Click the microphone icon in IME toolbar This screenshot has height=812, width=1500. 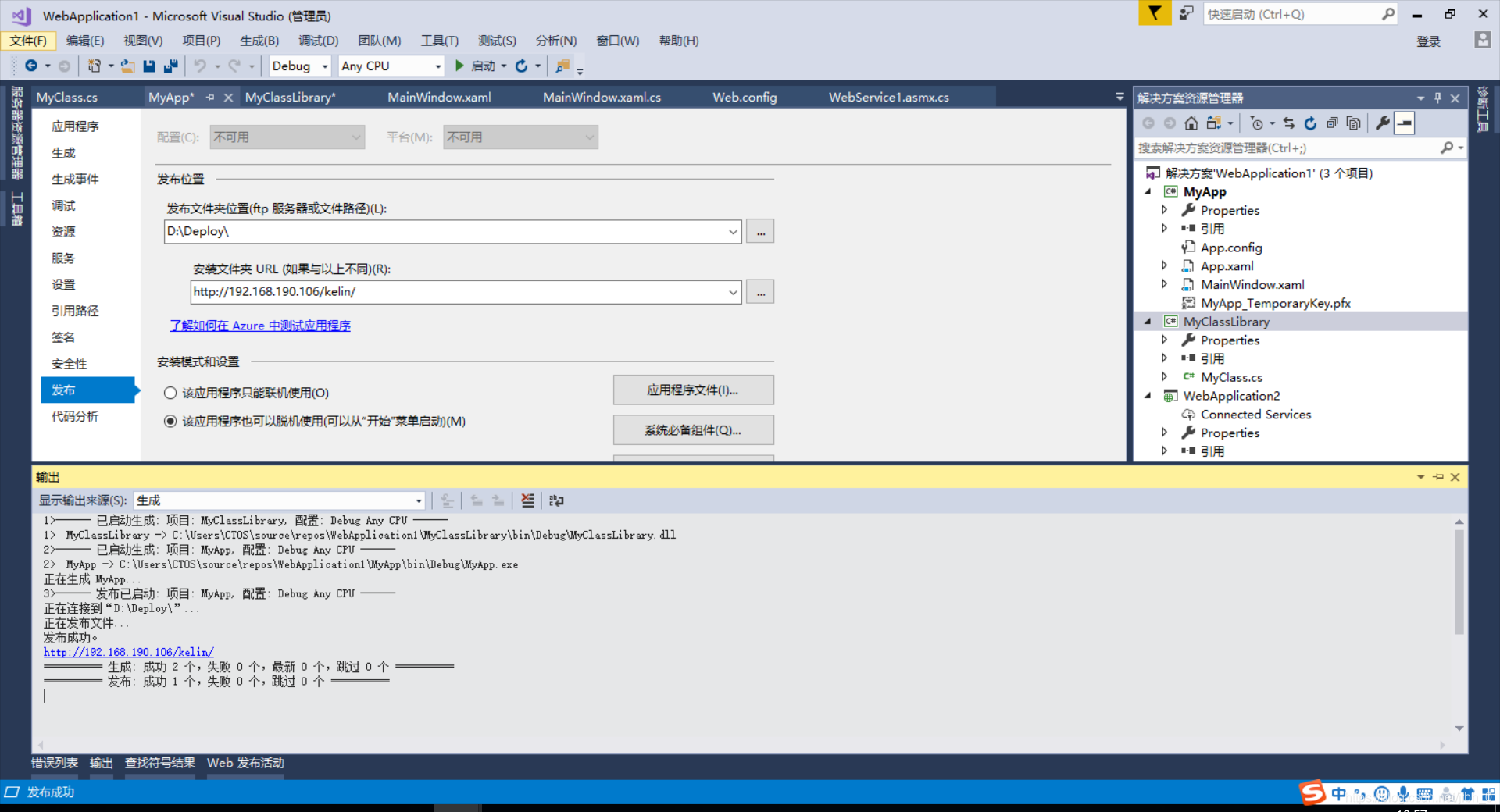click(x=1403, y=794)
